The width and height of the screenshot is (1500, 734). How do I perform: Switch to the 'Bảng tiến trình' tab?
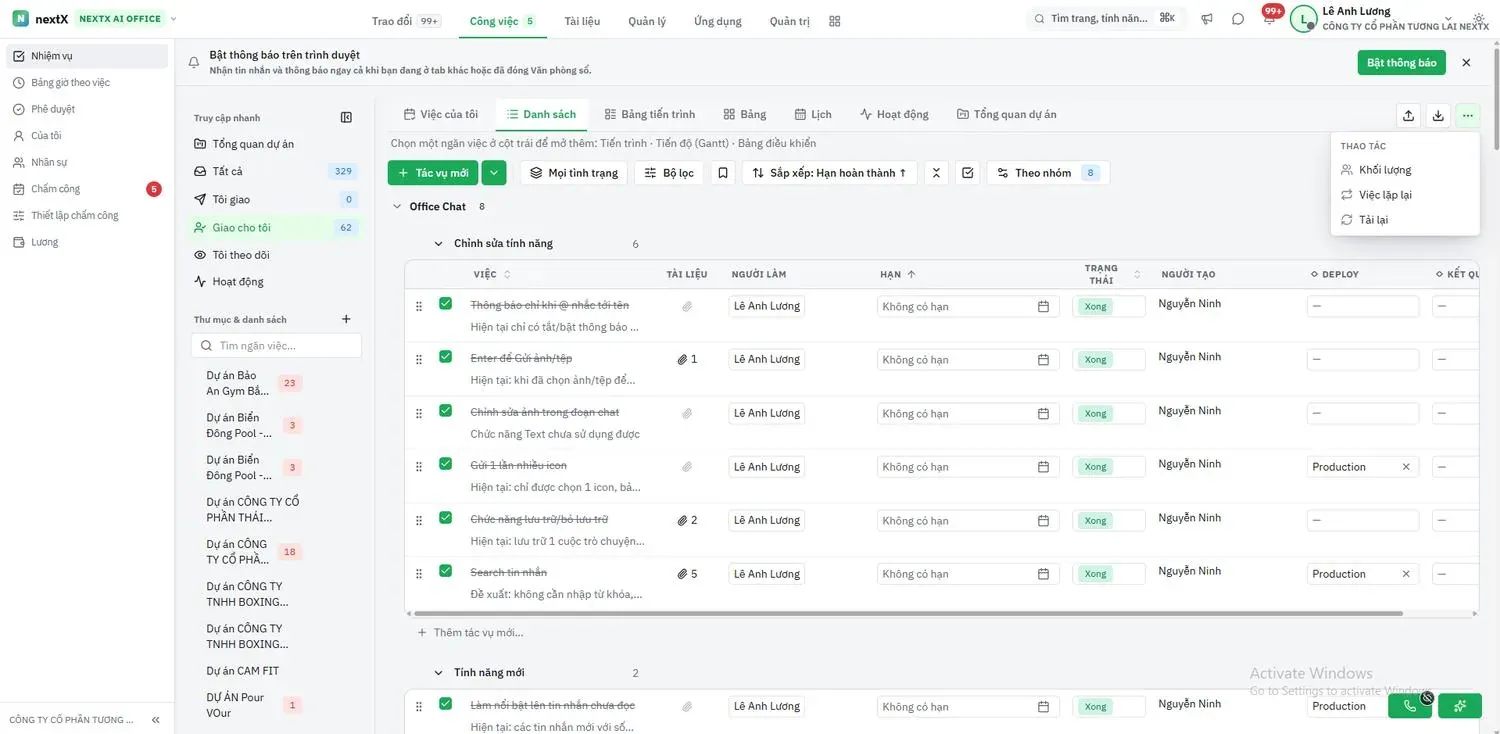coord(649,114)
